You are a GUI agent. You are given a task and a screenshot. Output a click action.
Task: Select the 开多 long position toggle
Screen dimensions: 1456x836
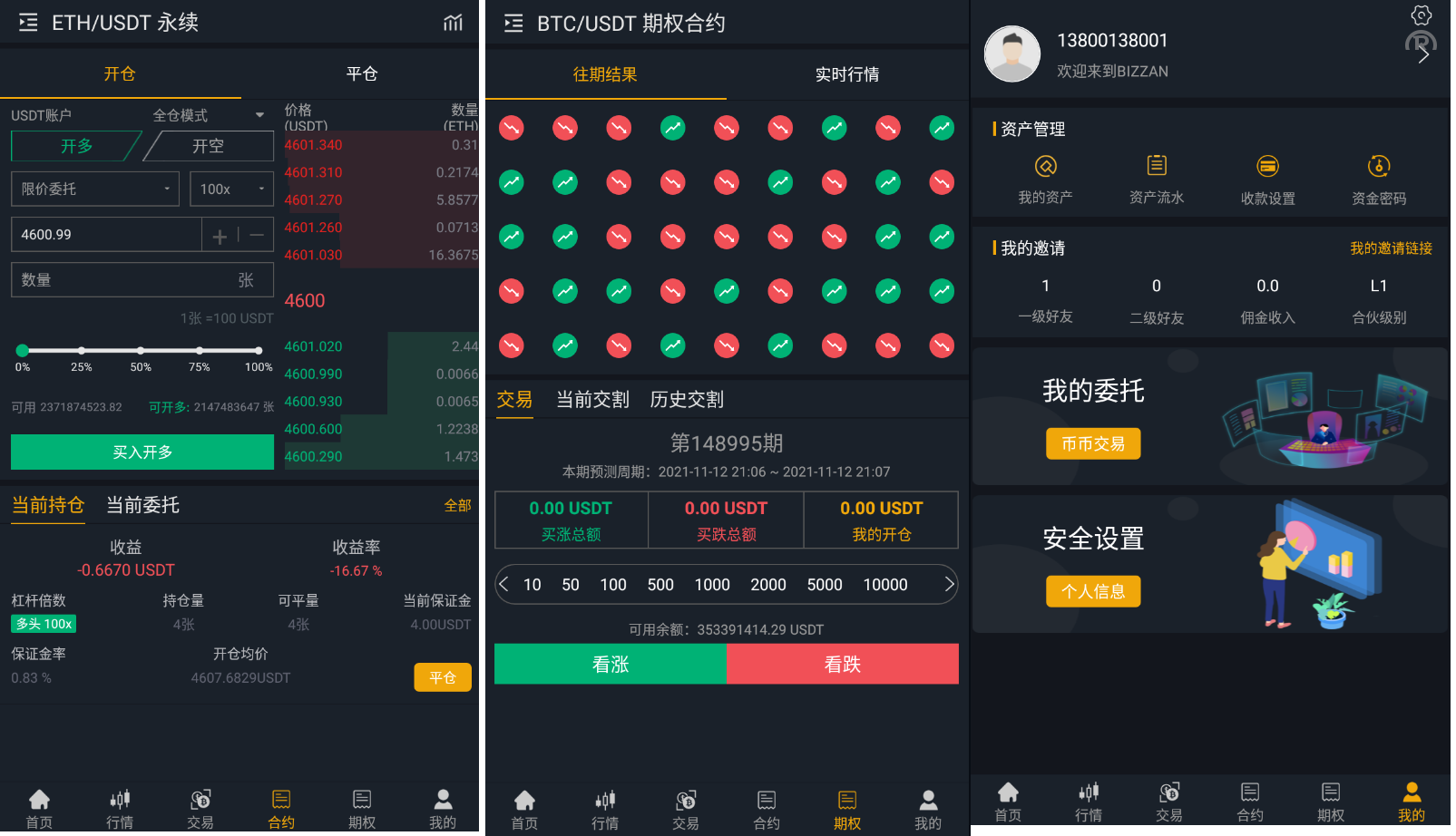[x=76, y=146]
